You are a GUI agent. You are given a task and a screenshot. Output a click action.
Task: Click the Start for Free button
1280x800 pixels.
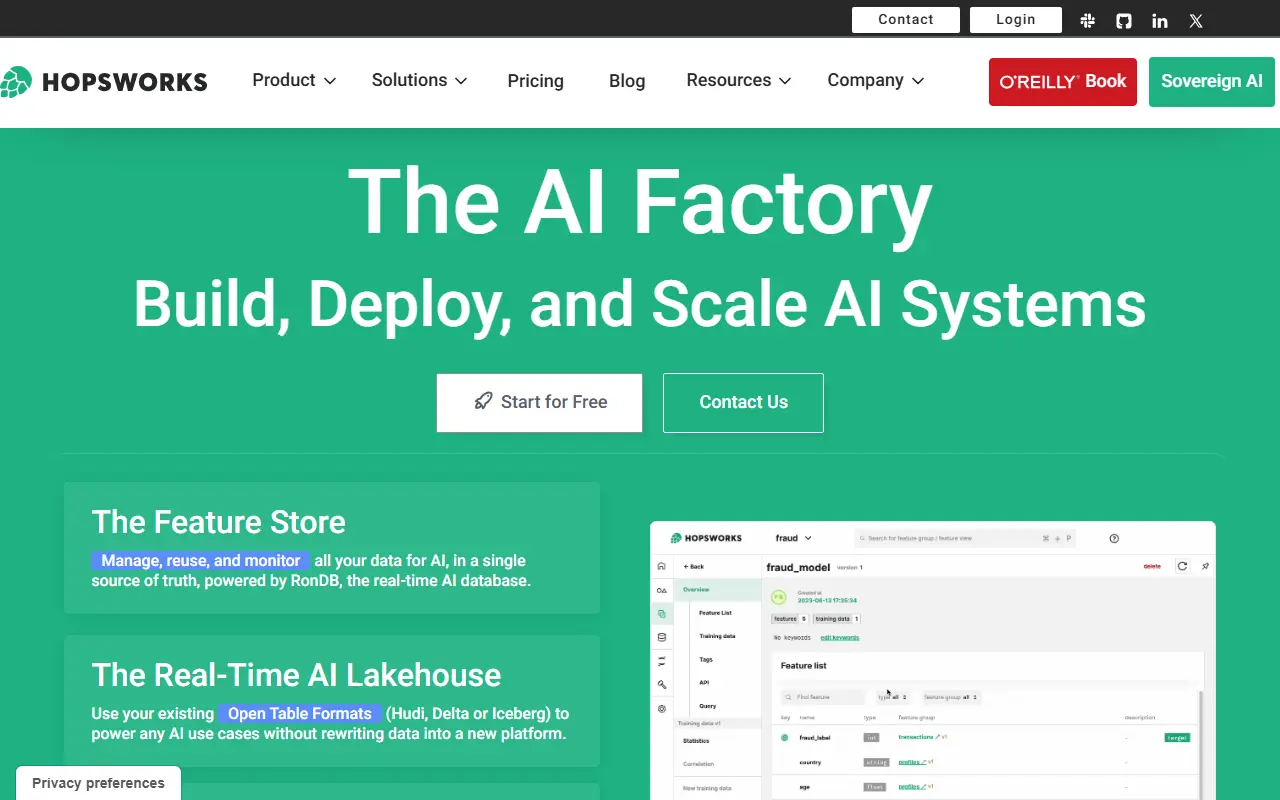(539, 402)
